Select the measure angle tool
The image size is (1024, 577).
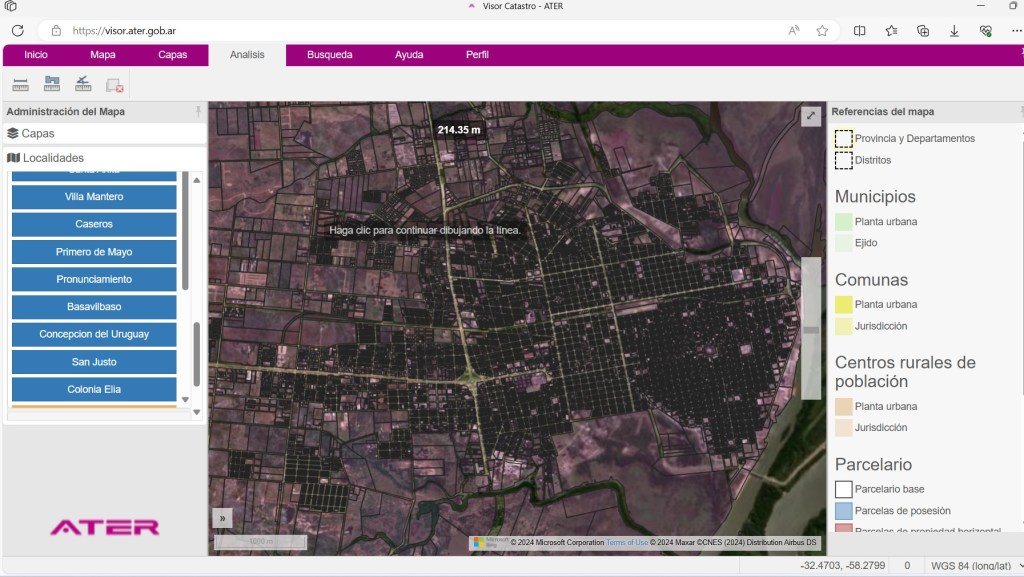coord(83,84)
